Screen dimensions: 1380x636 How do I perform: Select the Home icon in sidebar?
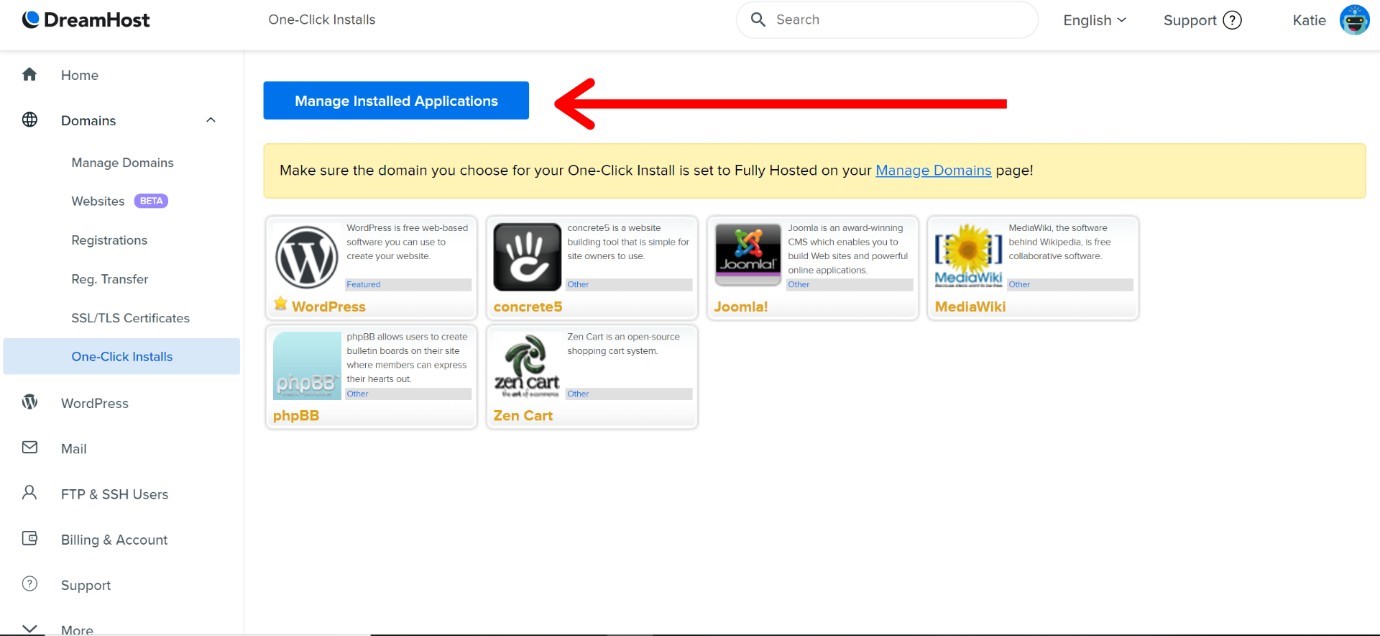point(30,75)
